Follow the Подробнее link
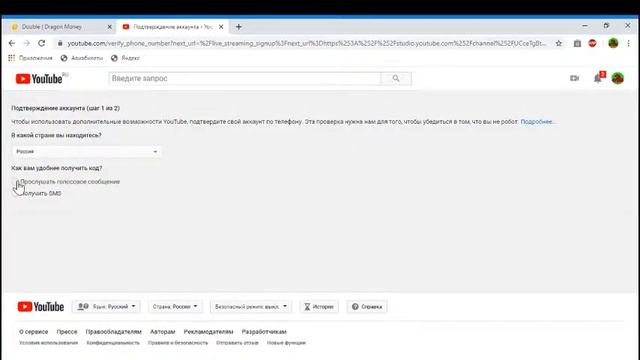The image size is (640, 360). (537, 122)
